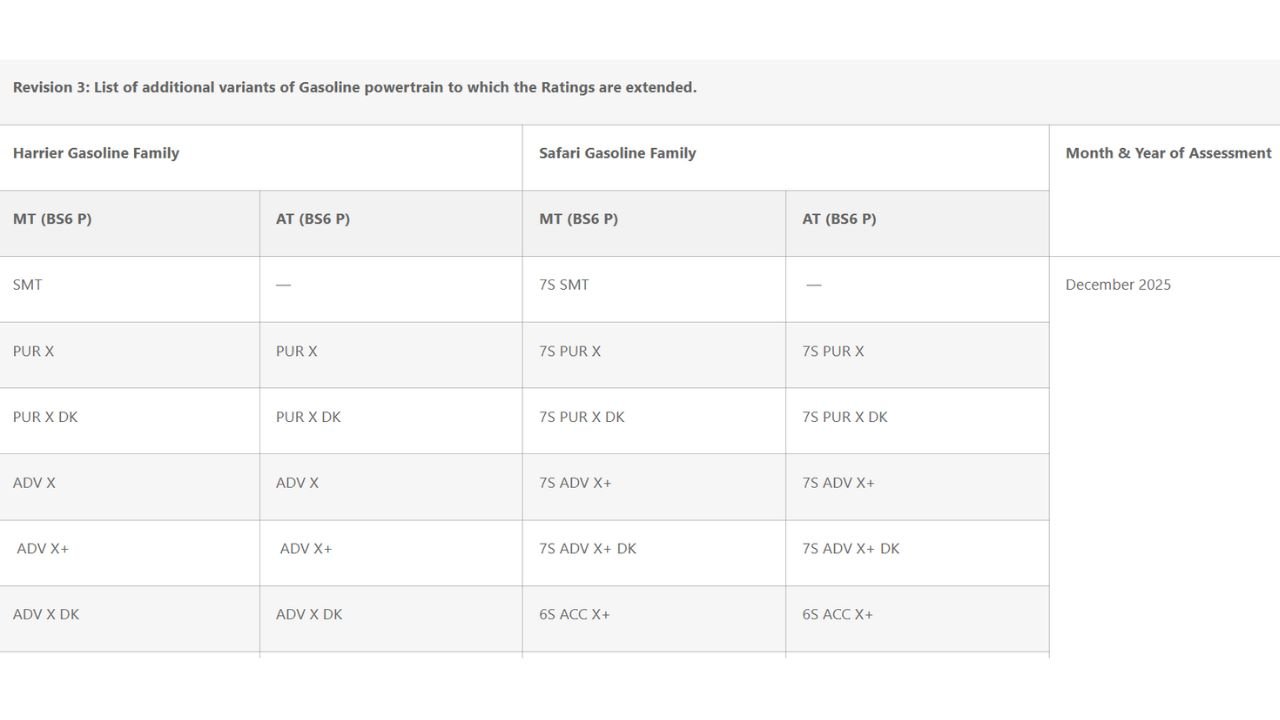Viewport: 1280px width, 720px height.
Task: Select the Safari Gasoline Family header
Action: click(617, 153)
